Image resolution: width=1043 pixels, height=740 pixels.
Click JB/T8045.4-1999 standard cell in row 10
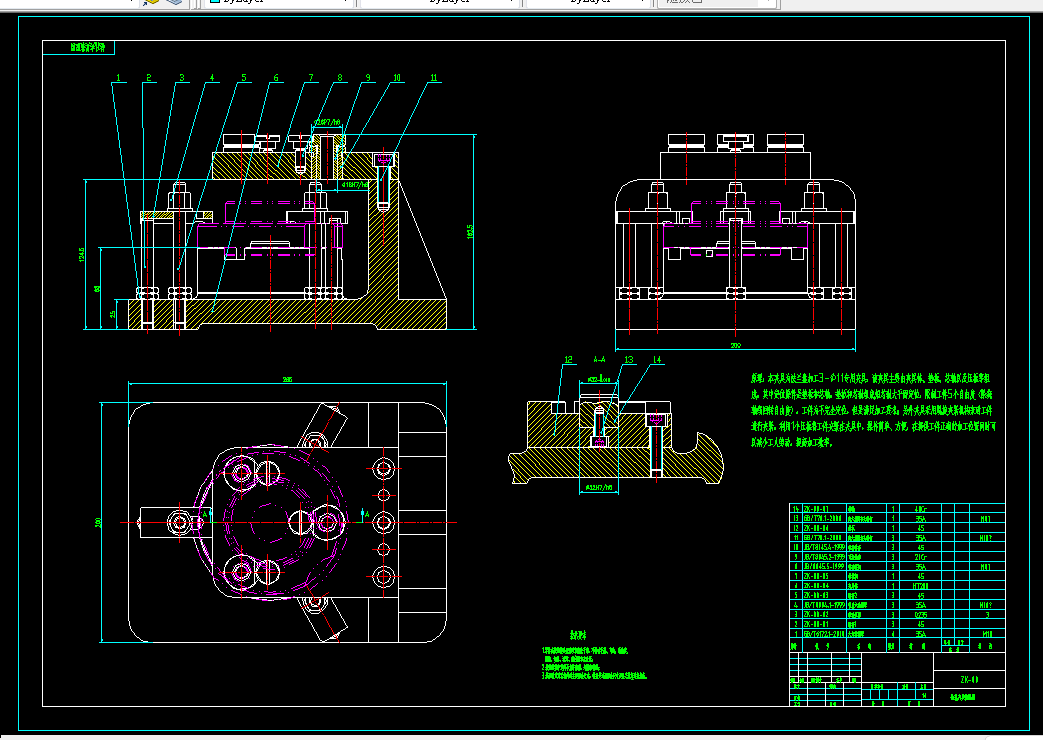(823, 548)
